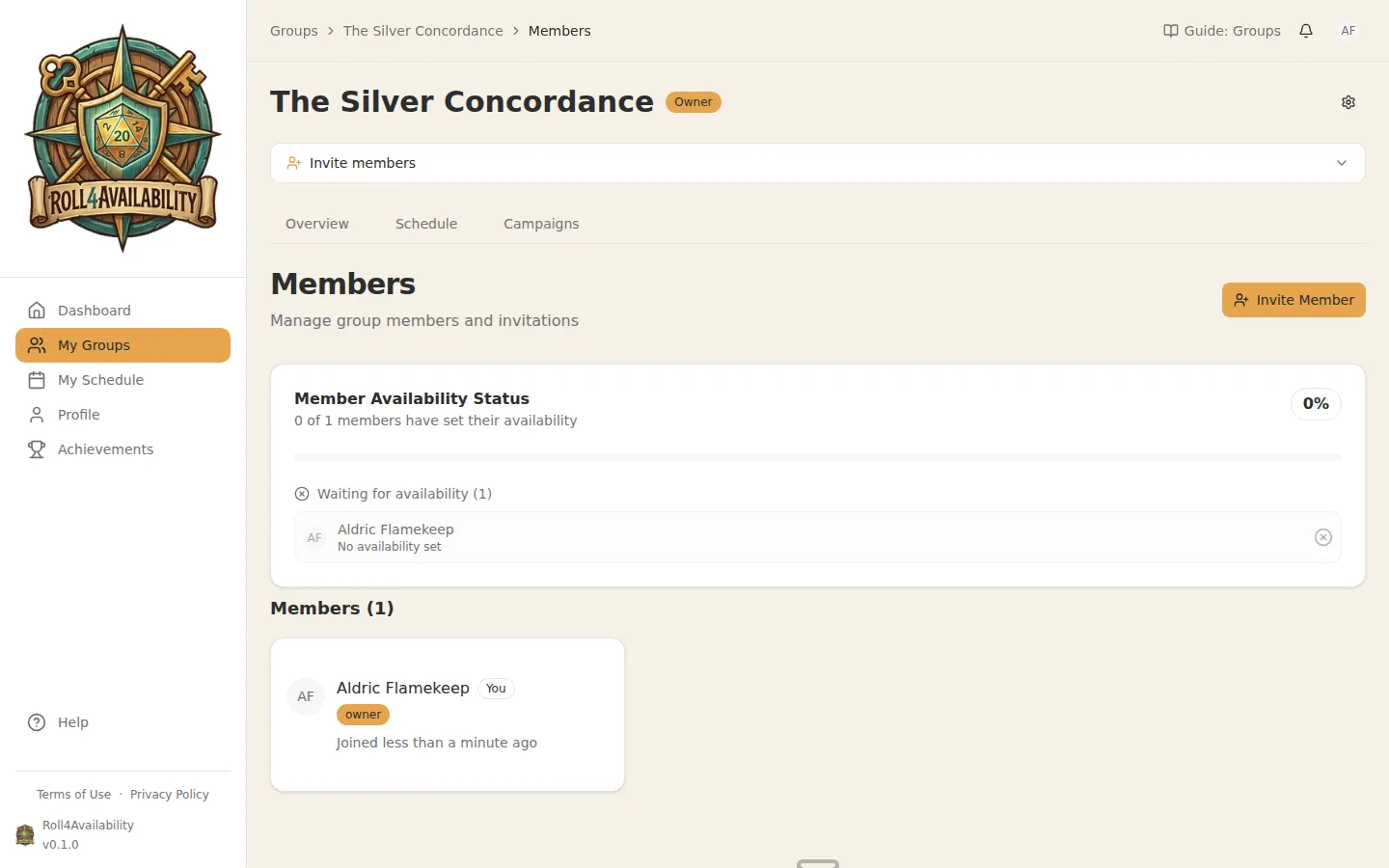The width and height of the screenshot is (1389, 868).
Task: Navigate to Groups via the breadcrumb
Action: pos(293,30)
